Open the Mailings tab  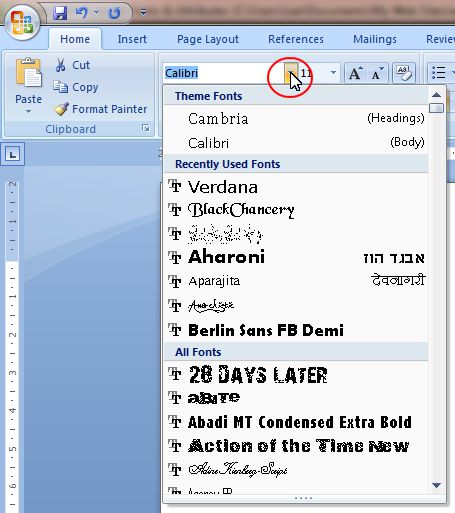(x=375, y=39)
